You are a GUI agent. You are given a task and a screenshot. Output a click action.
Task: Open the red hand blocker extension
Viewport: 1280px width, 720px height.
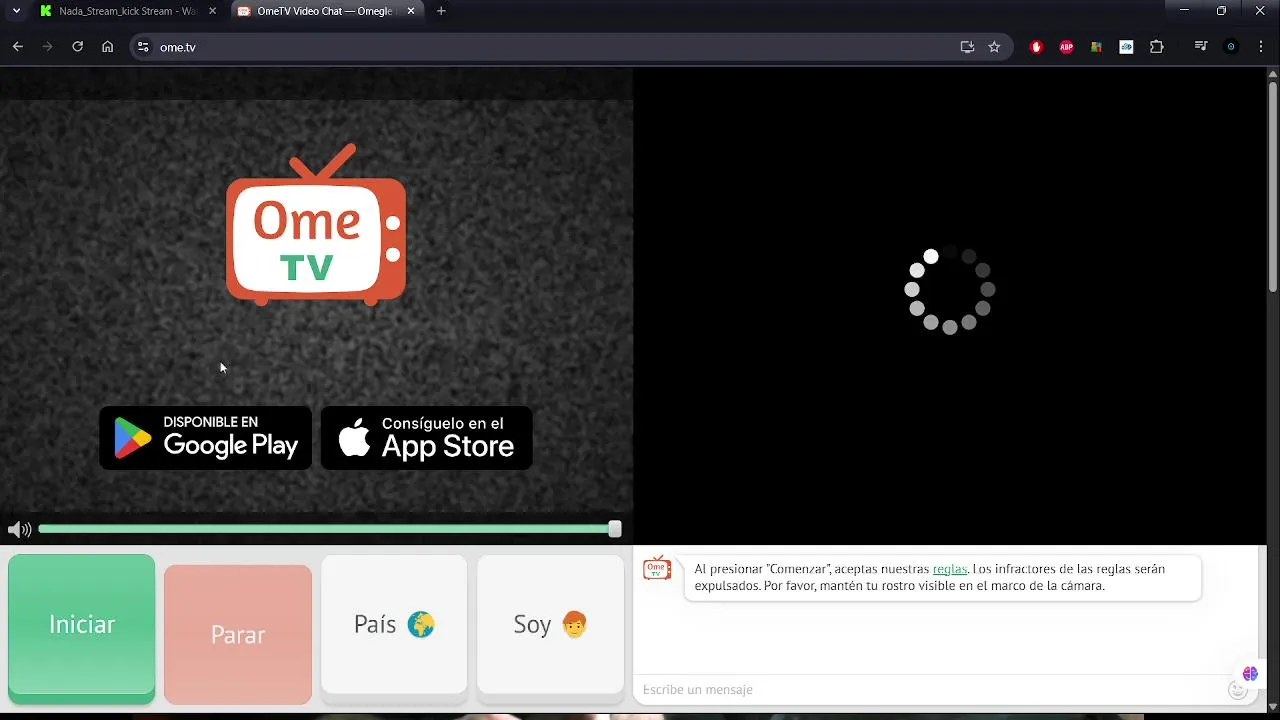(x=1036, y=47)
